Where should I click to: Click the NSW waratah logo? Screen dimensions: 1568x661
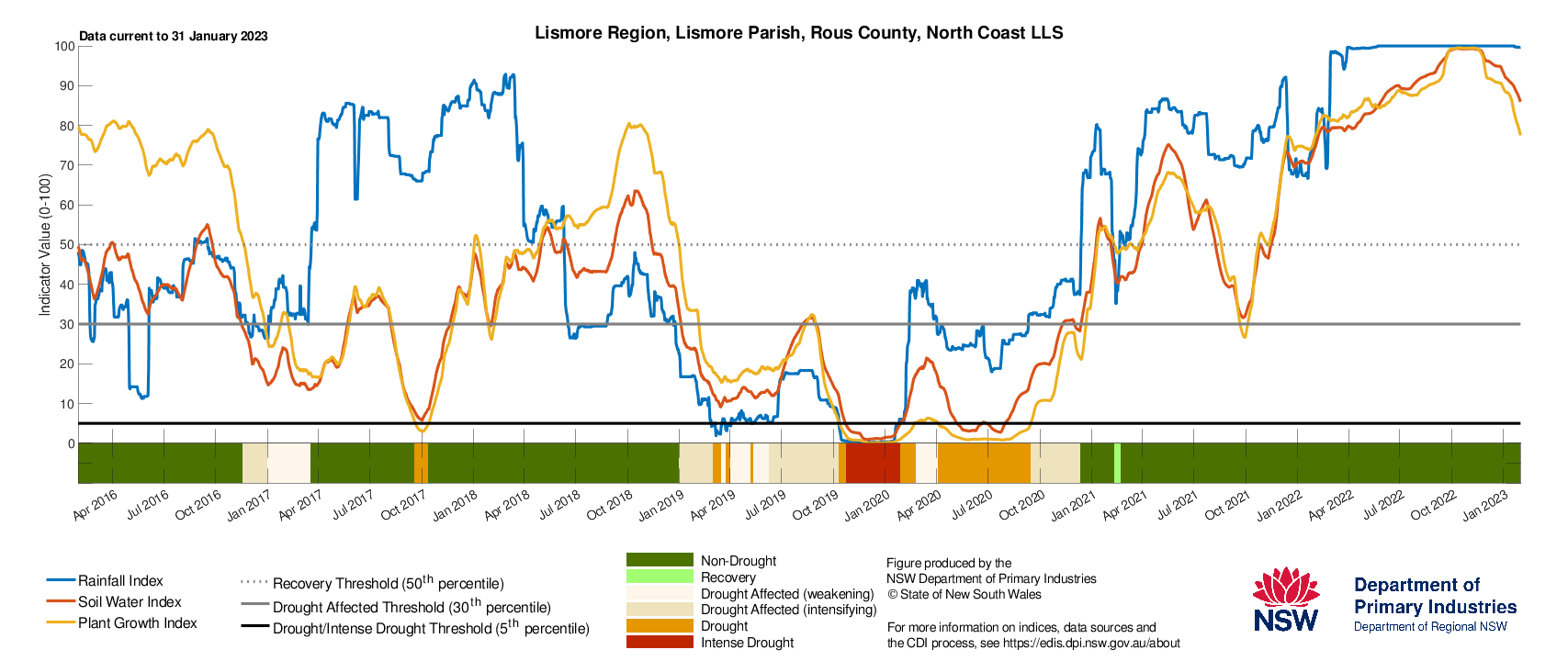[1286, 599]
